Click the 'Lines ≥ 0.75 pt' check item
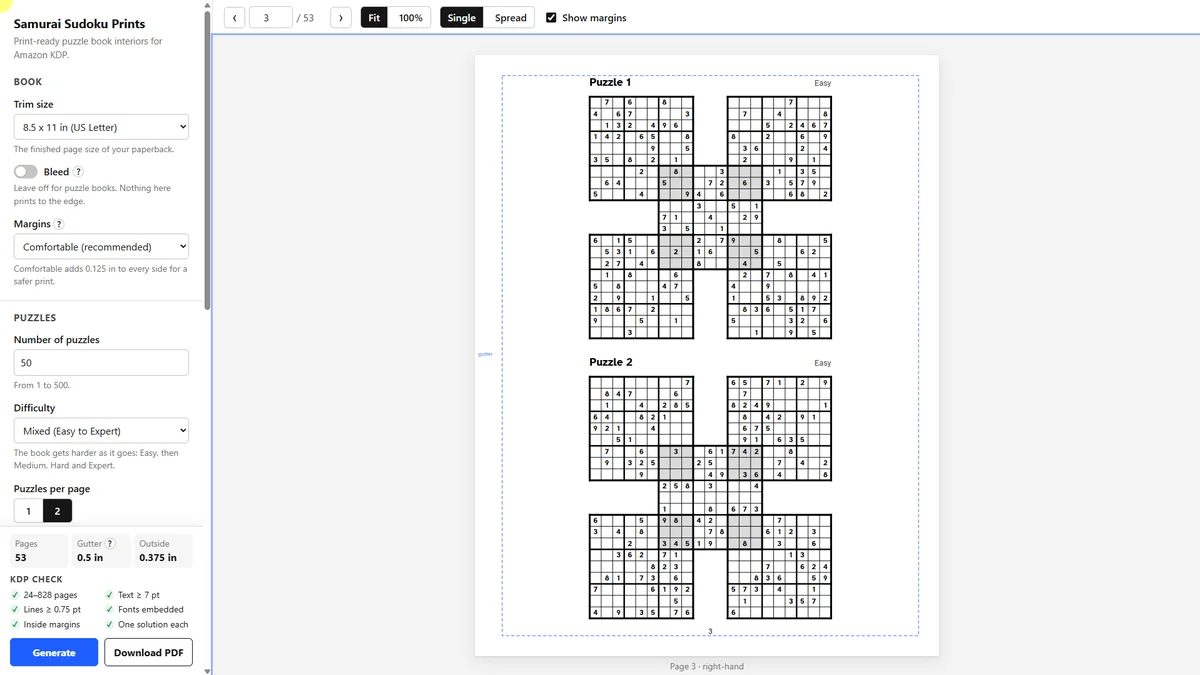Viewport: 1200px width, 675px height. coord(46,609)
